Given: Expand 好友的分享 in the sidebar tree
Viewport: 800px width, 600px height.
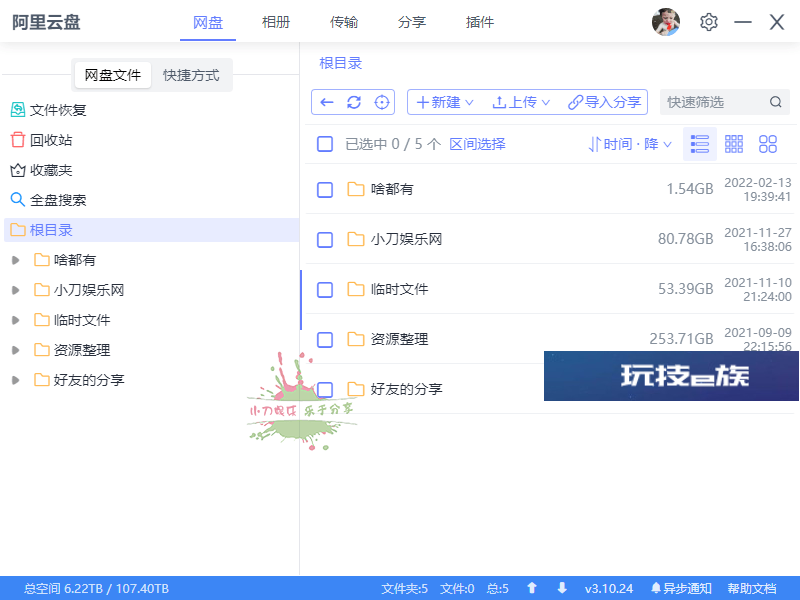Looking at the screenshot, I should [x=15, y=380].
